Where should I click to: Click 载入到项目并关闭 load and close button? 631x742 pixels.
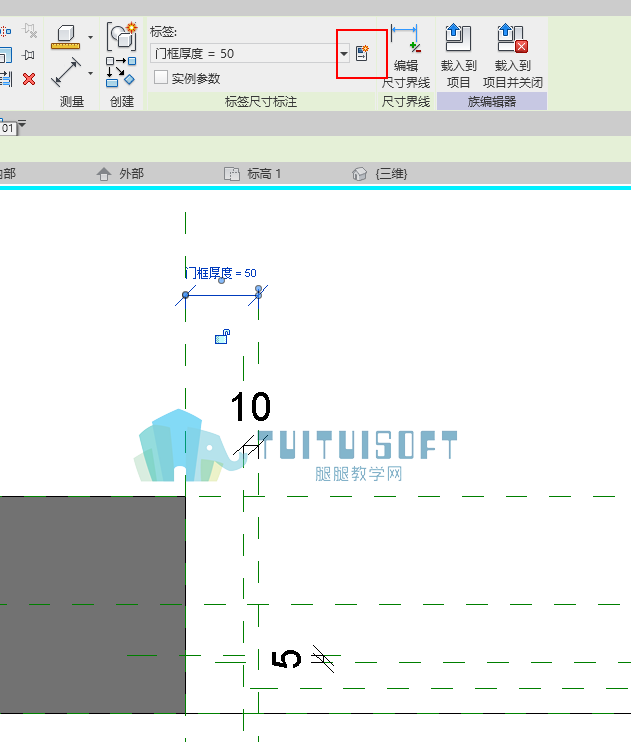coord(513,56)
